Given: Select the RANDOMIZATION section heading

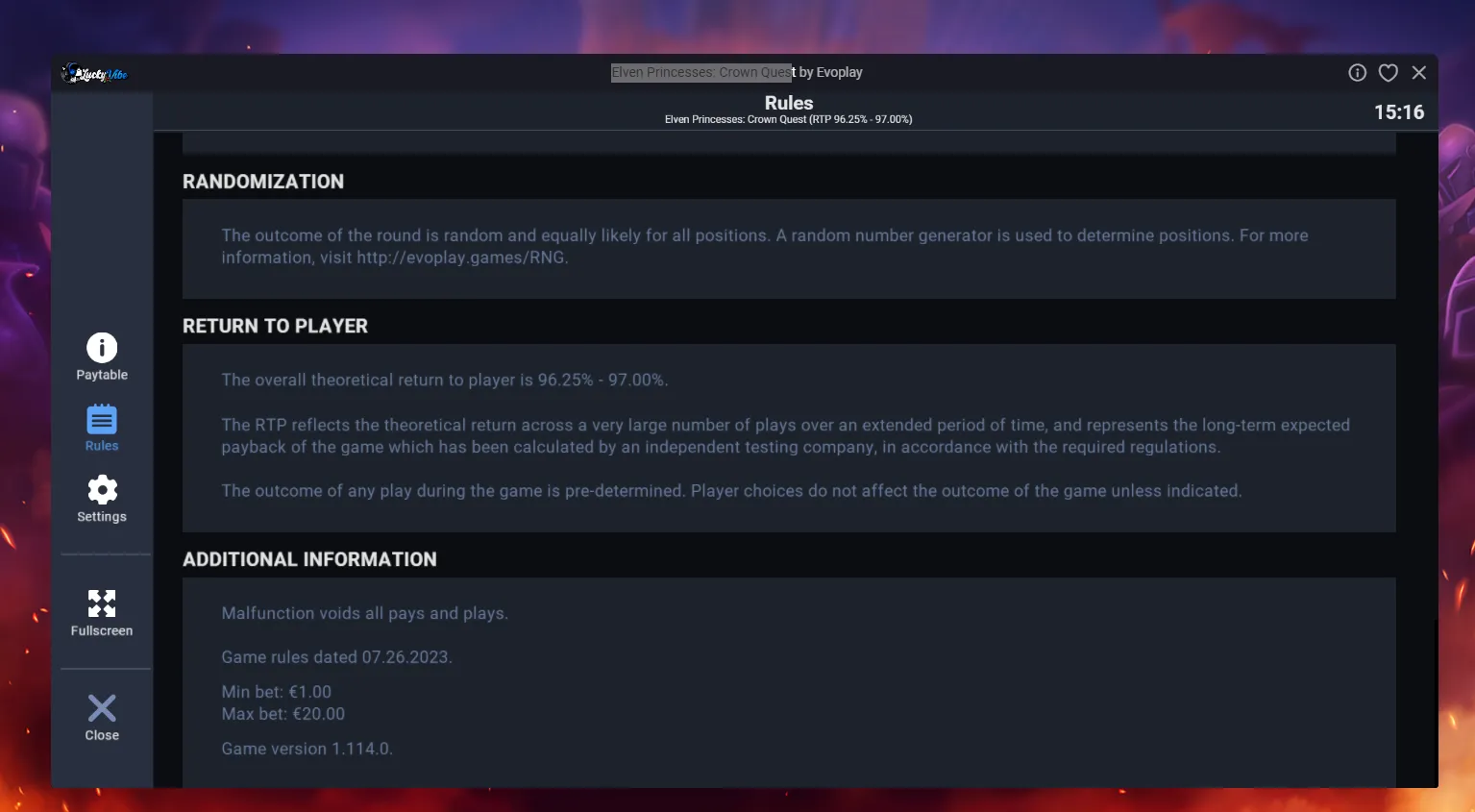Looking at the screenshot, I should coord(263,182).
